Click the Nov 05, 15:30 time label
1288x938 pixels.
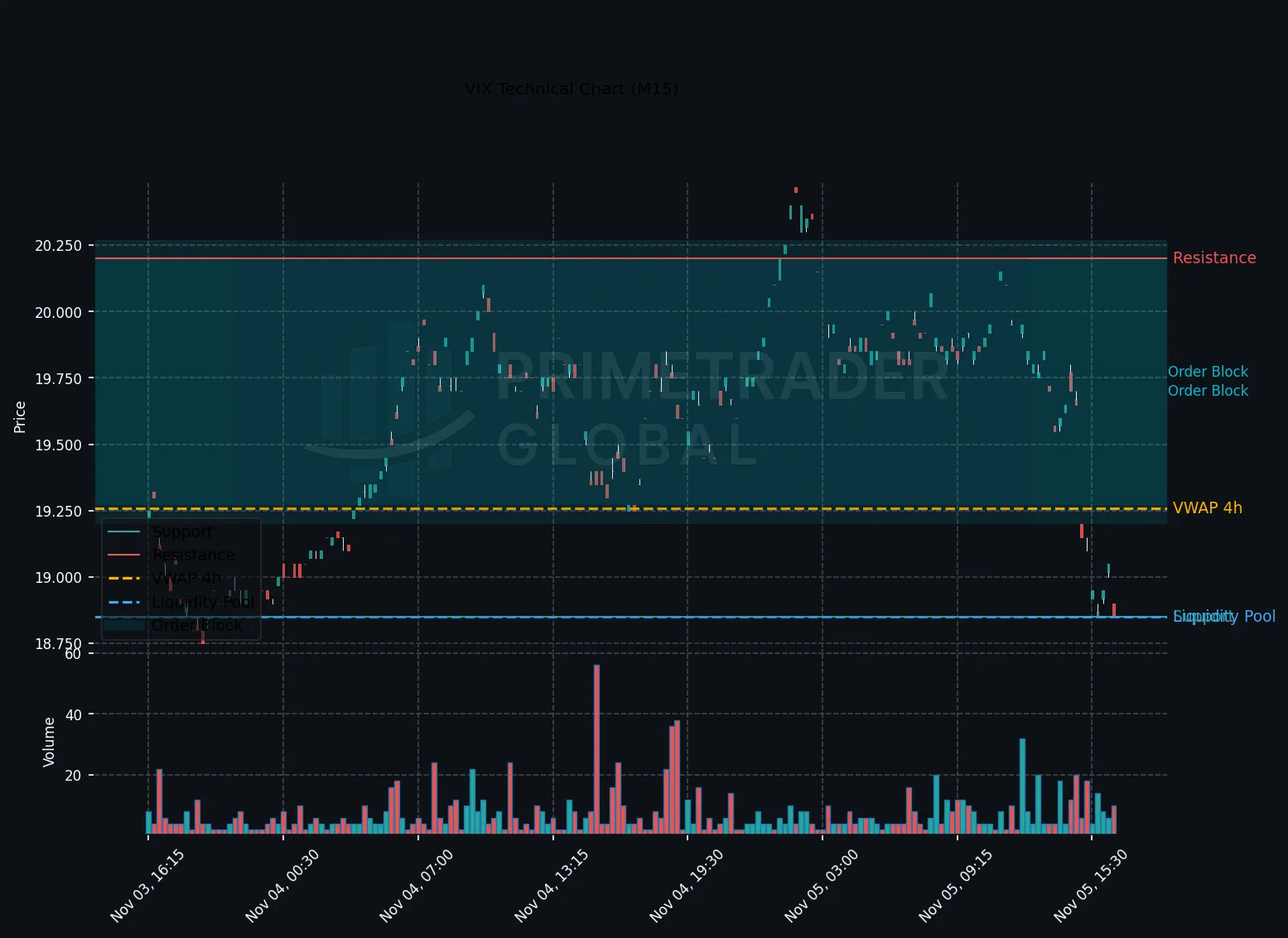(1091, 885)
